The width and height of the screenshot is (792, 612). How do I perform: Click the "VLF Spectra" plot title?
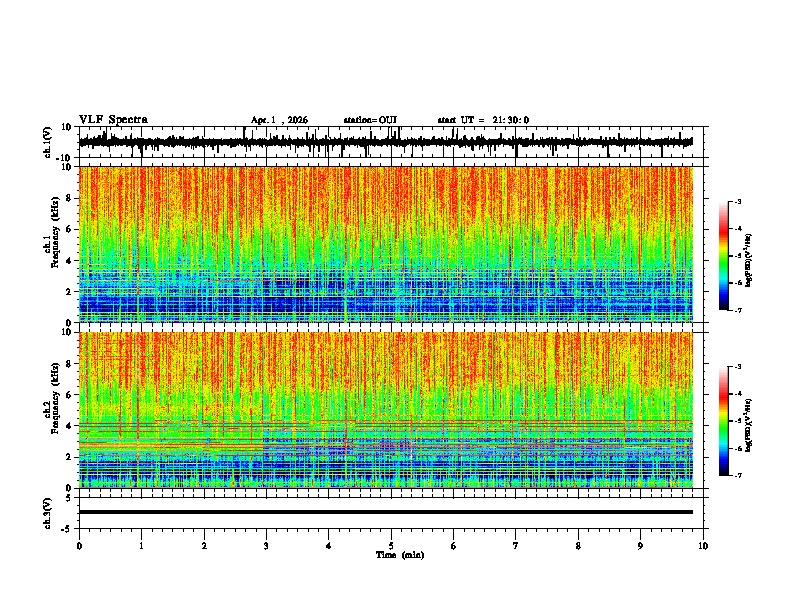(x=113, y=120)
